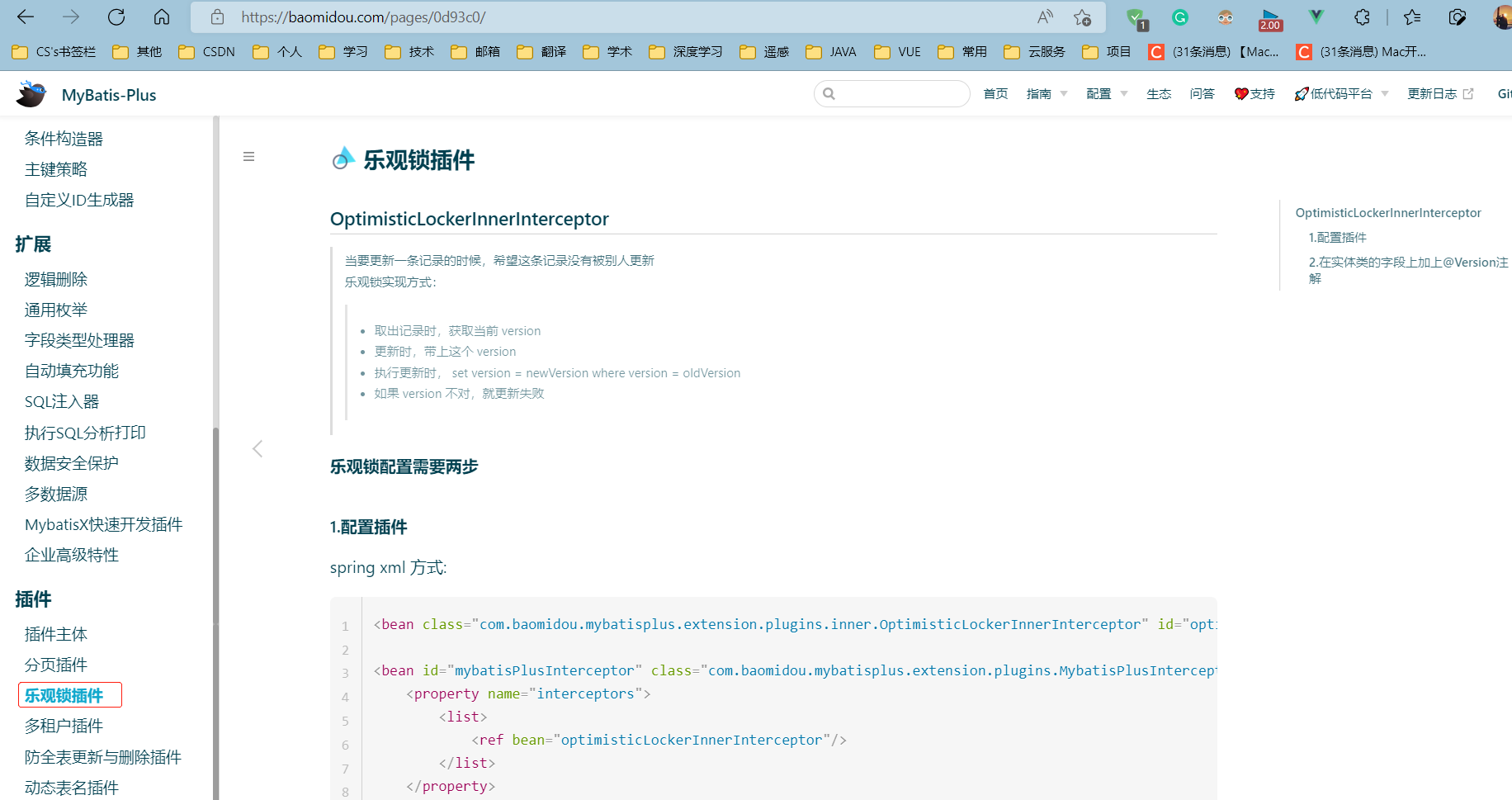Viewport: 1512px width, 800px height.
Task: Open the extension with 2.00 badge
Action: pos(1270,19)
